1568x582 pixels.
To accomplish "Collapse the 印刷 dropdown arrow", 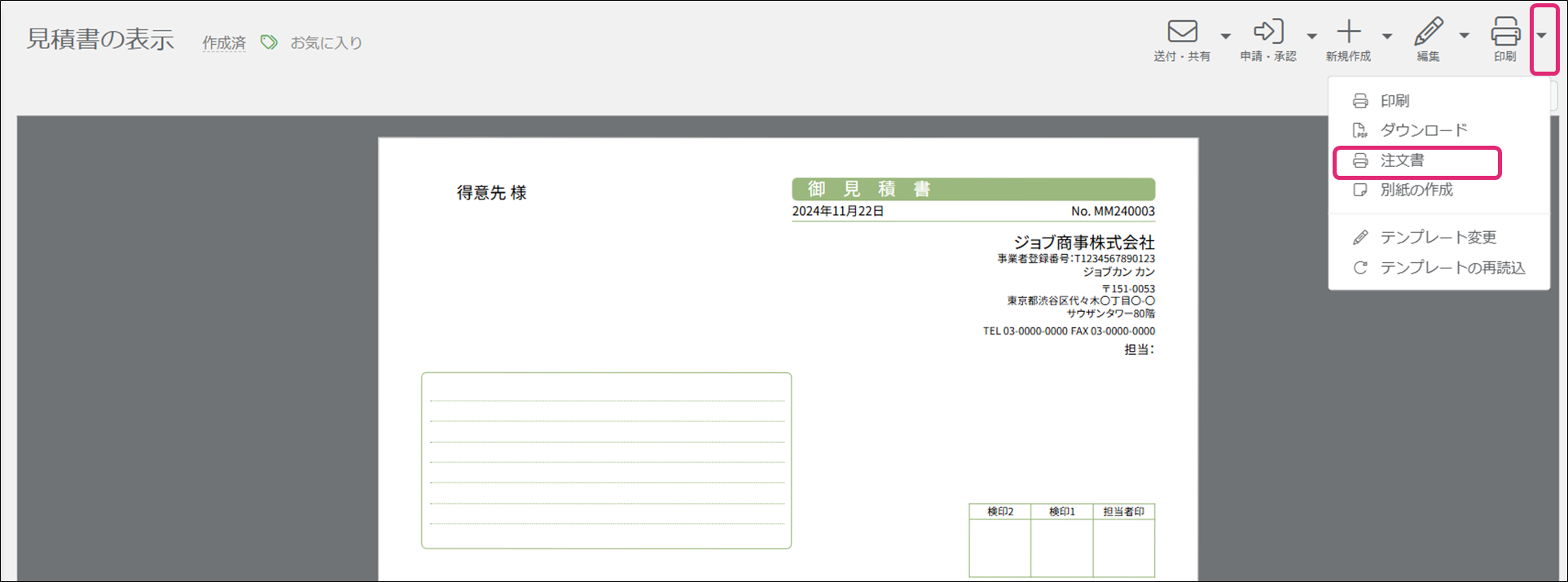I will click(1541, 36).
